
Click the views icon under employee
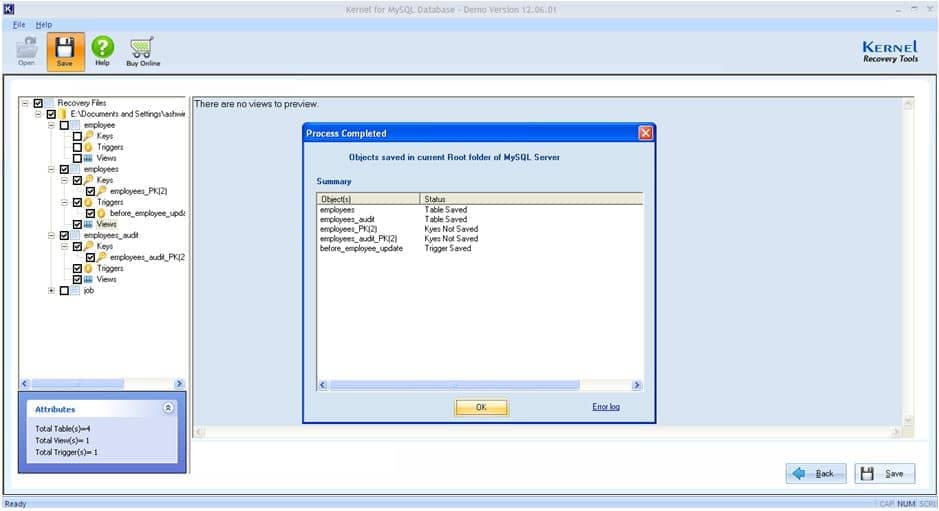pyautogui.click(x=89, y=158)
